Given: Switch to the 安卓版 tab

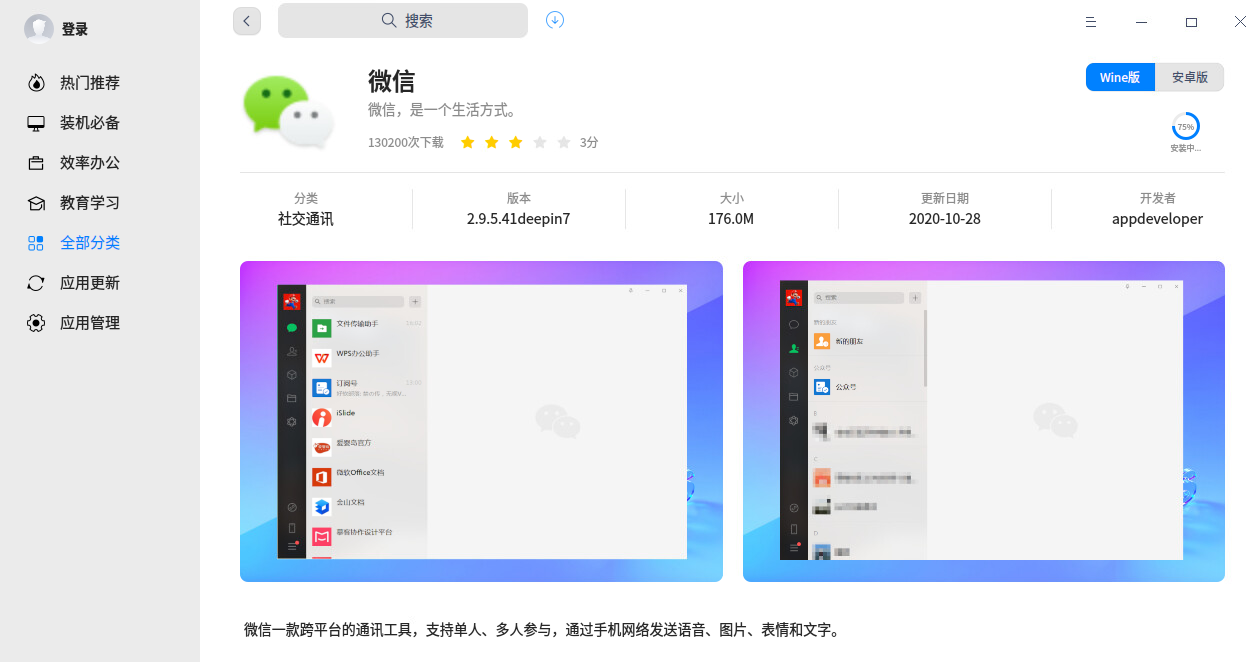Looking at the screenshot, I should click(x=1190, y=77).
